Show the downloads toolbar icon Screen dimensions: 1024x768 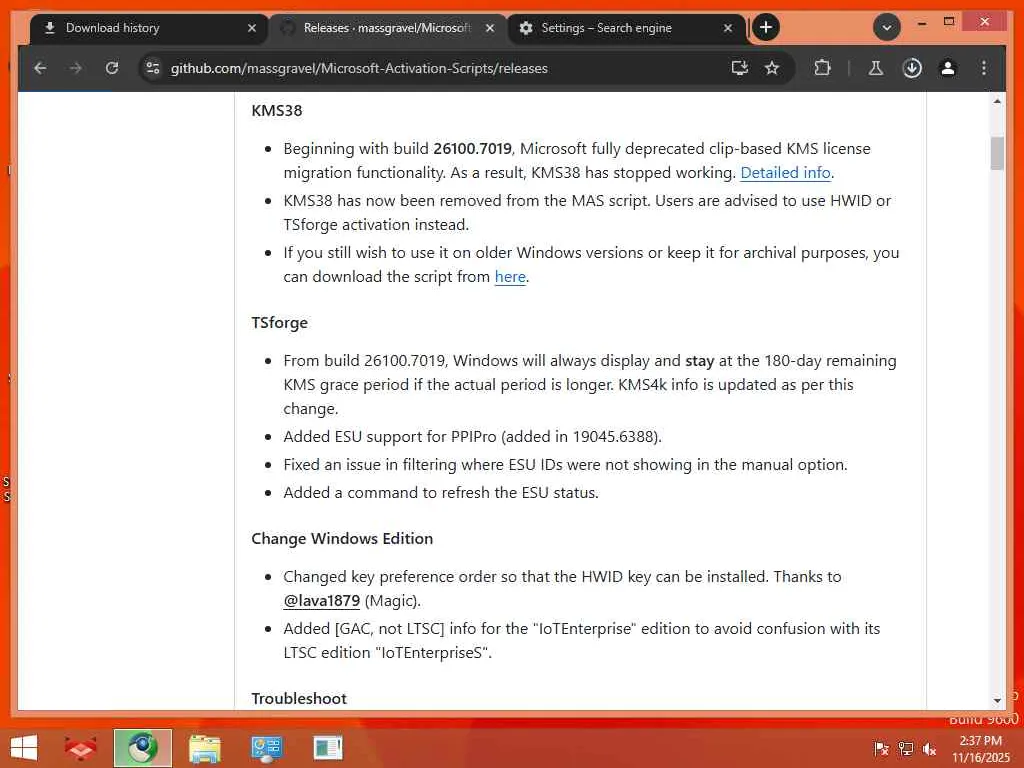[912, 68]
